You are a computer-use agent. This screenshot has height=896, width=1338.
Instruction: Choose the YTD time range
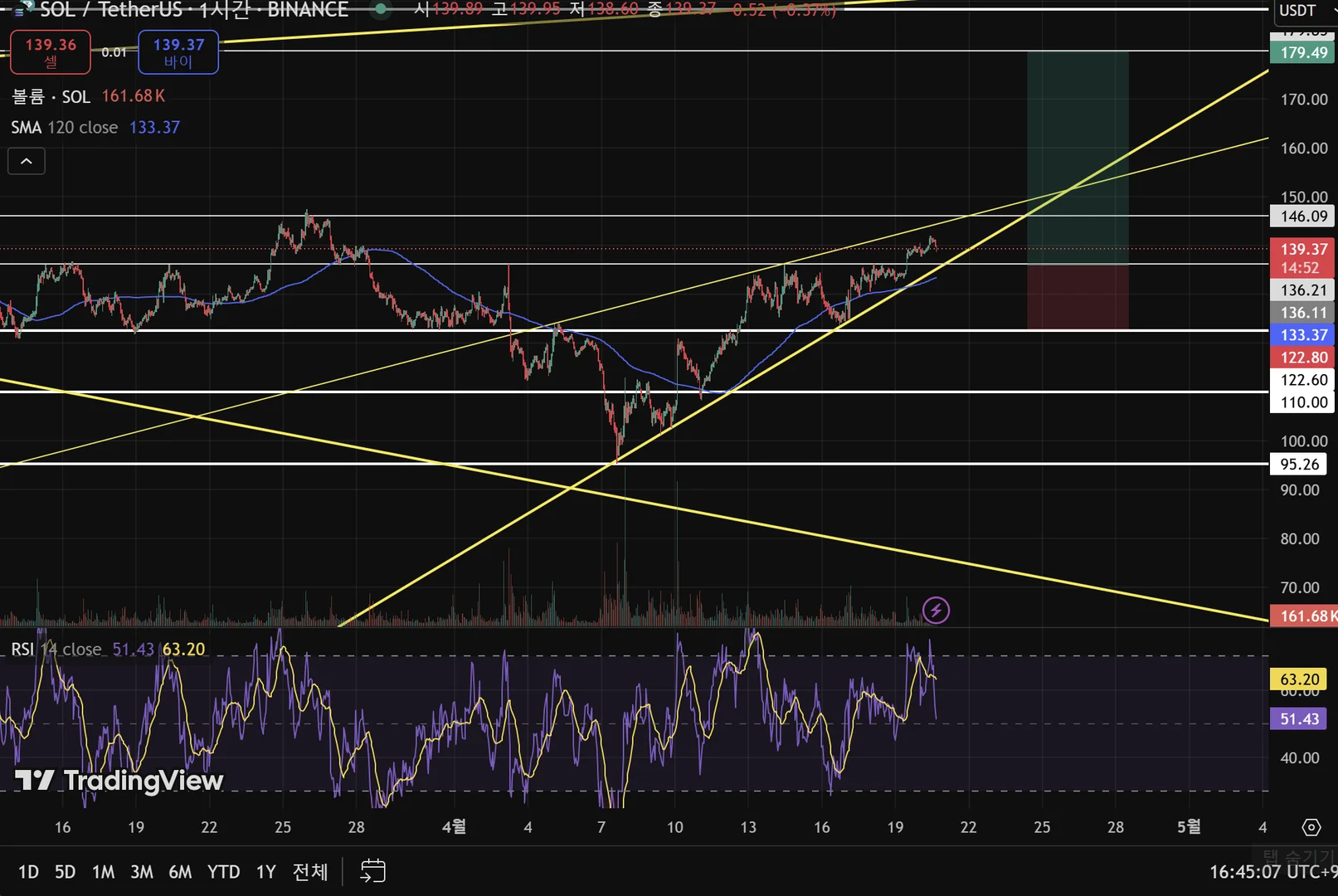(223, 872)
